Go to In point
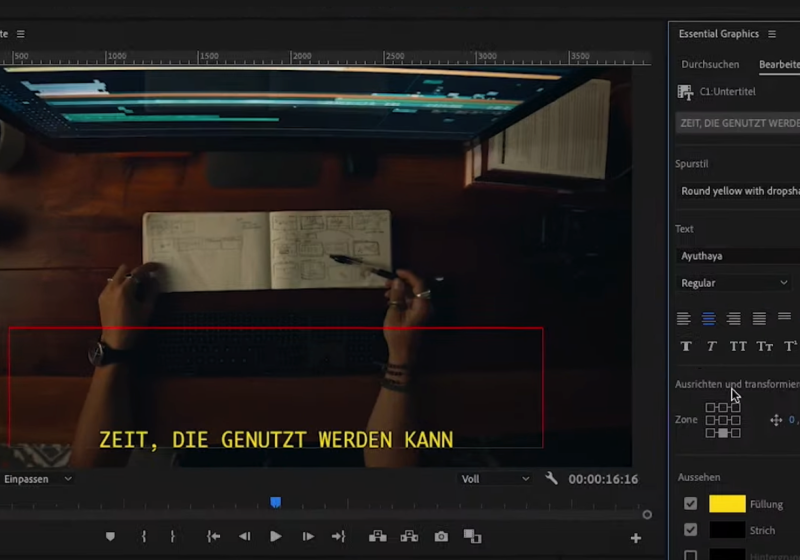 tap(213, 537)
